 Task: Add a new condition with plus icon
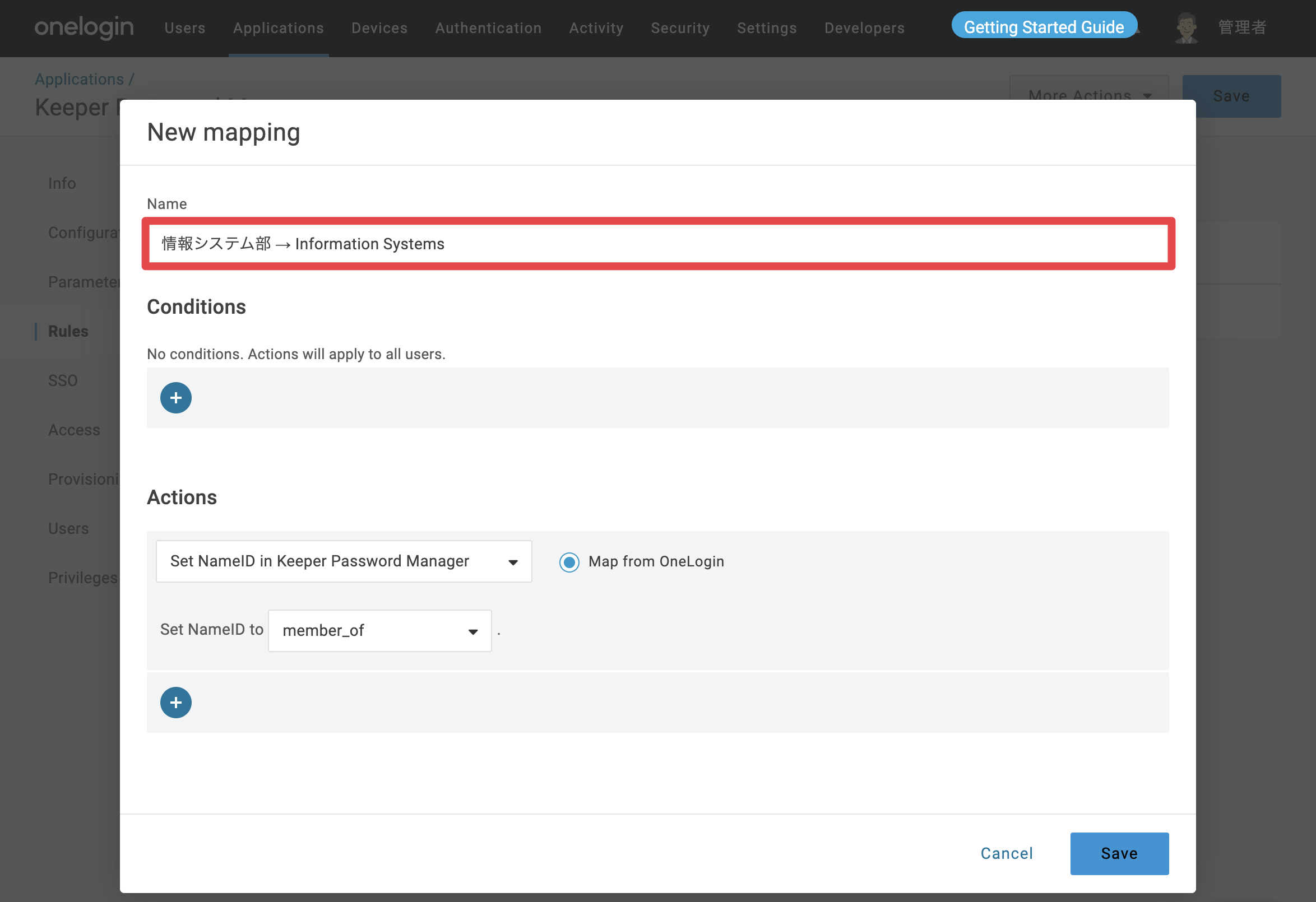coord(175,398)
